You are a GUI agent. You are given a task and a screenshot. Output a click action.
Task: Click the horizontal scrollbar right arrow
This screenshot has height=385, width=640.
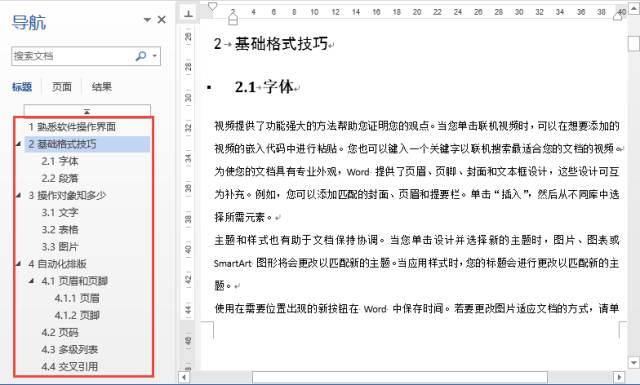[619, 376]
